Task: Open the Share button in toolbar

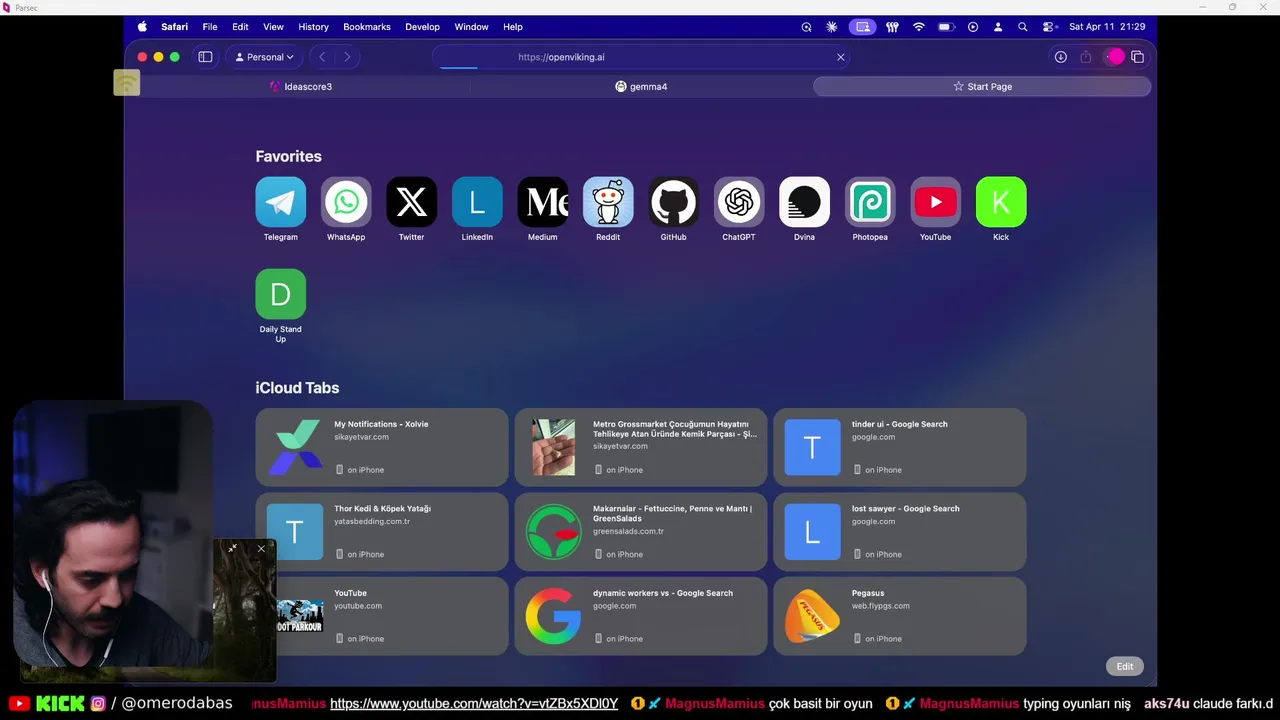Action: (x=1086, y=57)
